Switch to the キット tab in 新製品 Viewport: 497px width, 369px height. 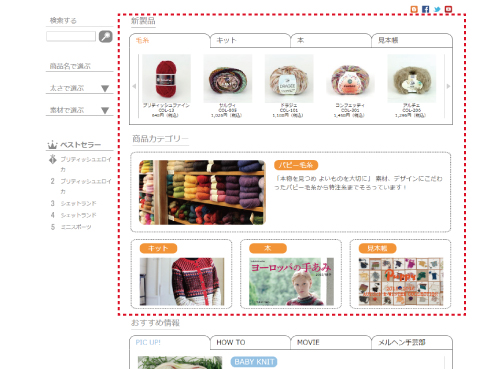coord(250,40)
